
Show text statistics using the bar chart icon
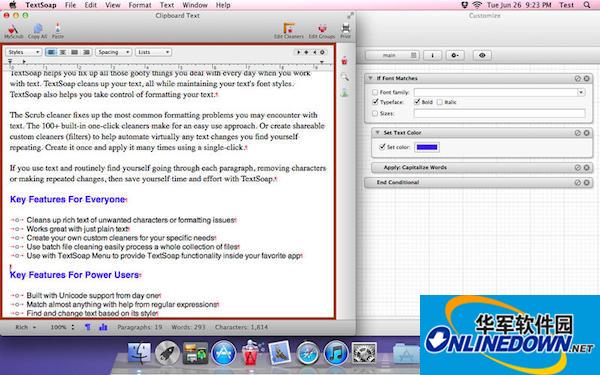(103, 327)
